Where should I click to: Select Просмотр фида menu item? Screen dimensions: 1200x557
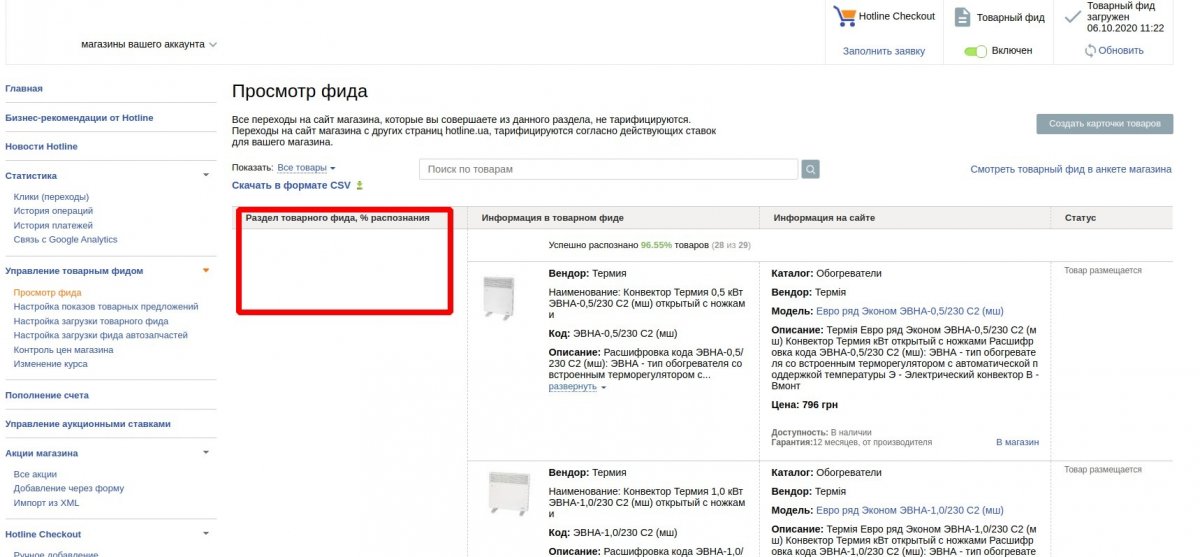pos(48,292)
